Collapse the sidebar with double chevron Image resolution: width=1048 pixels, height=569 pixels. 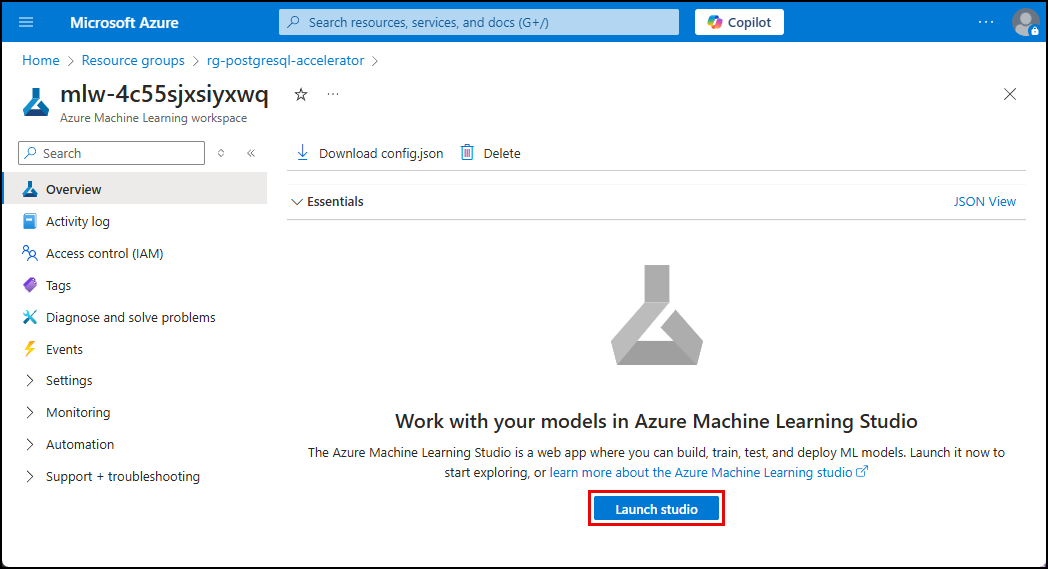click(251, 153)
